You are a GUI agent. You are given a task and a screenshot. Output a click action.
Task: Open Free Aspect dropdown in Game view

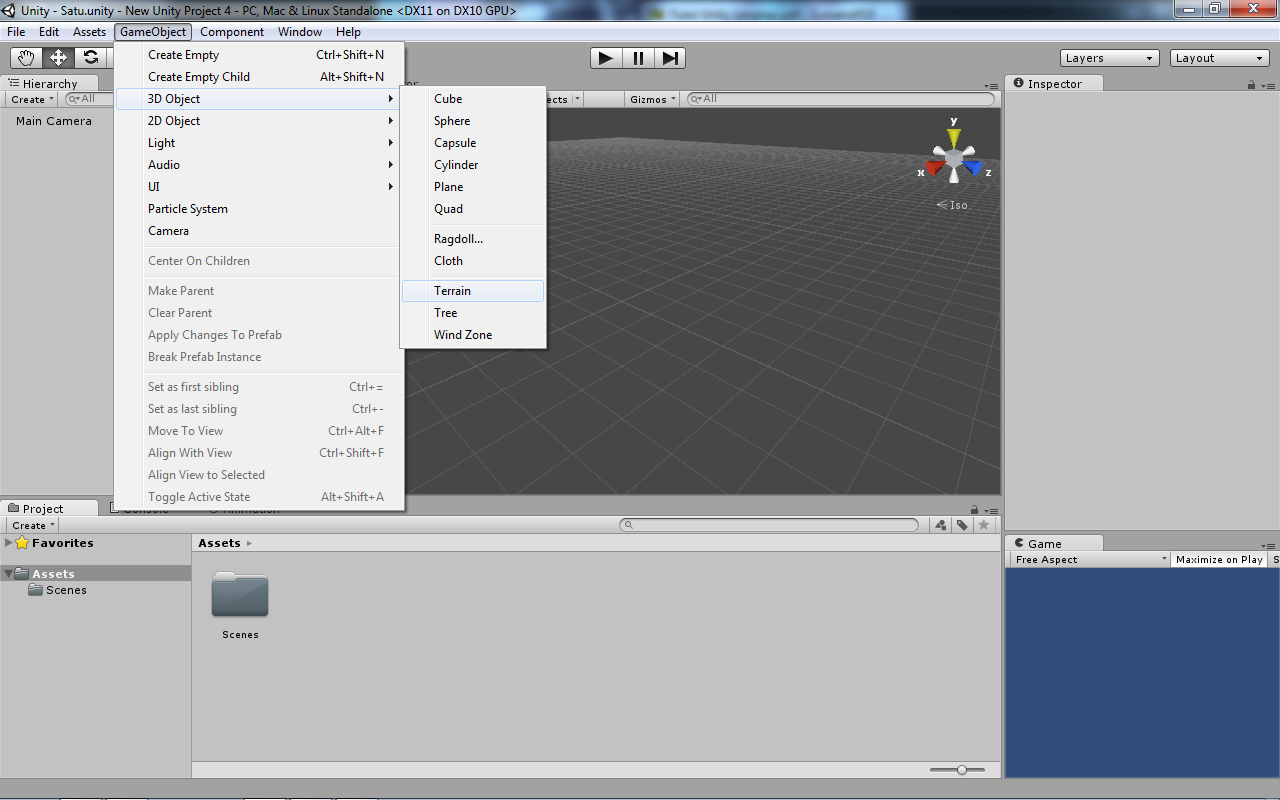click(1089, 560)
